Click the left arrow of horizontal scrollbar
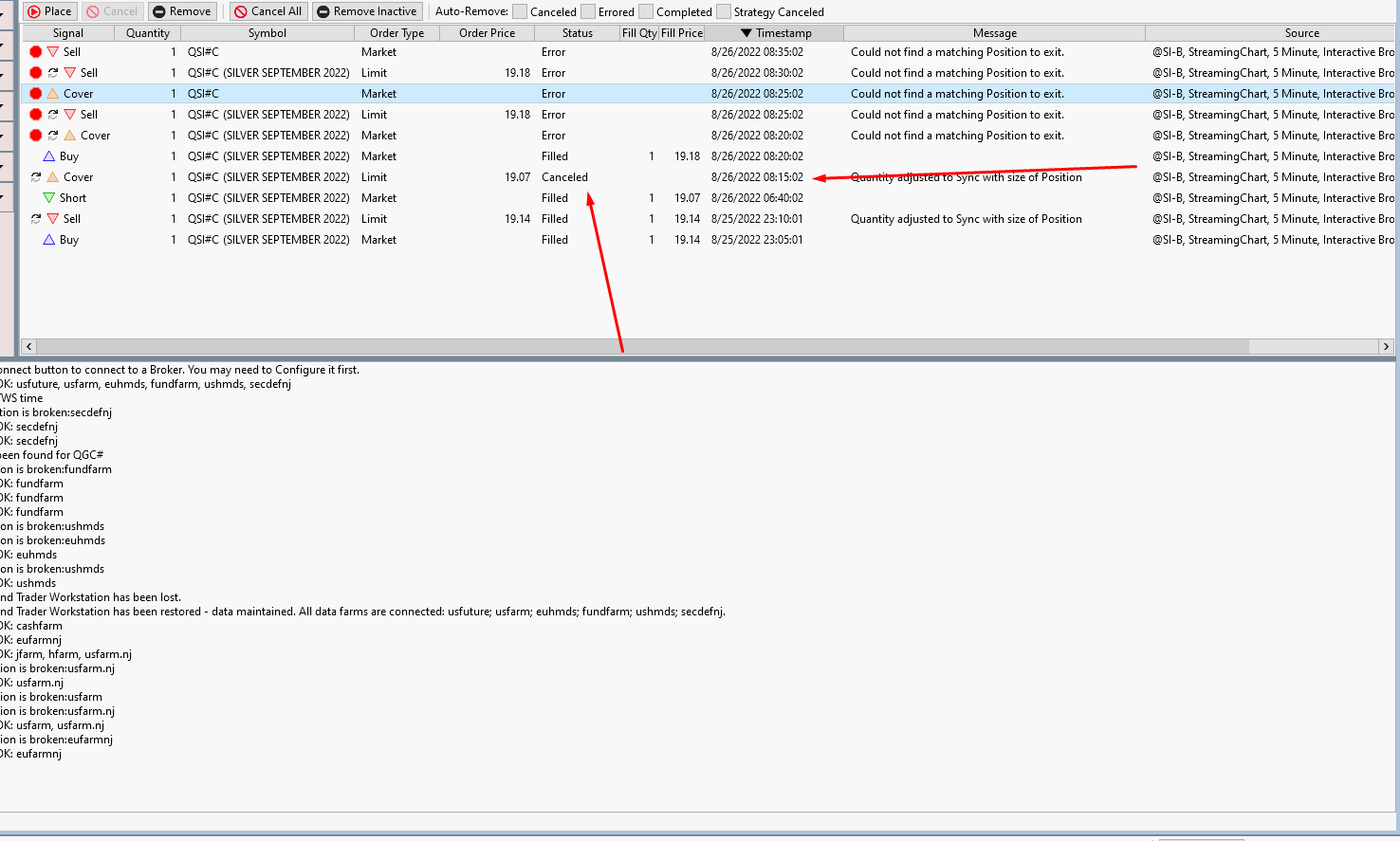This screenshot has height=841, width=1400. click(x=28, y=347)
